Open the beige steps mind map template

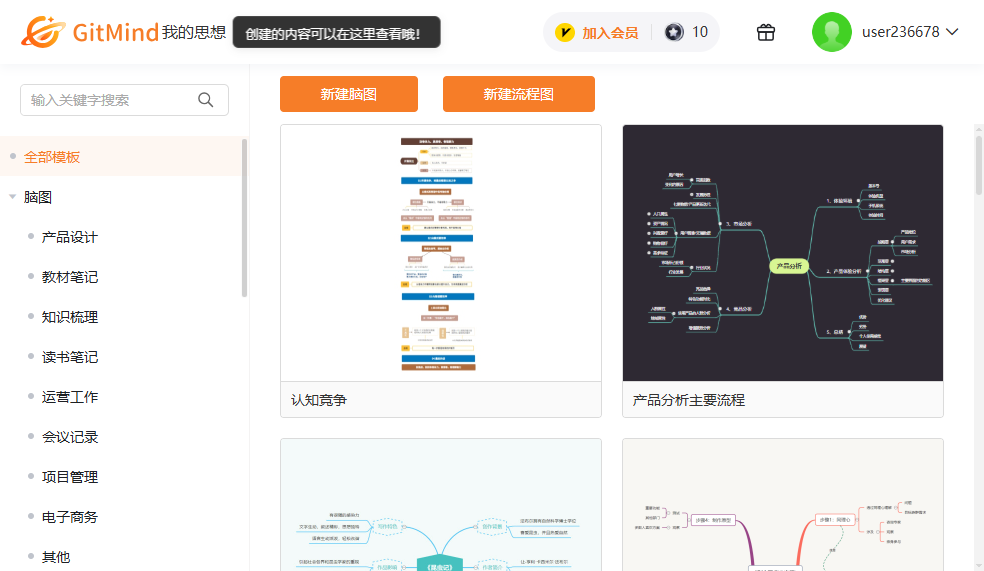[x=783, y=505]
